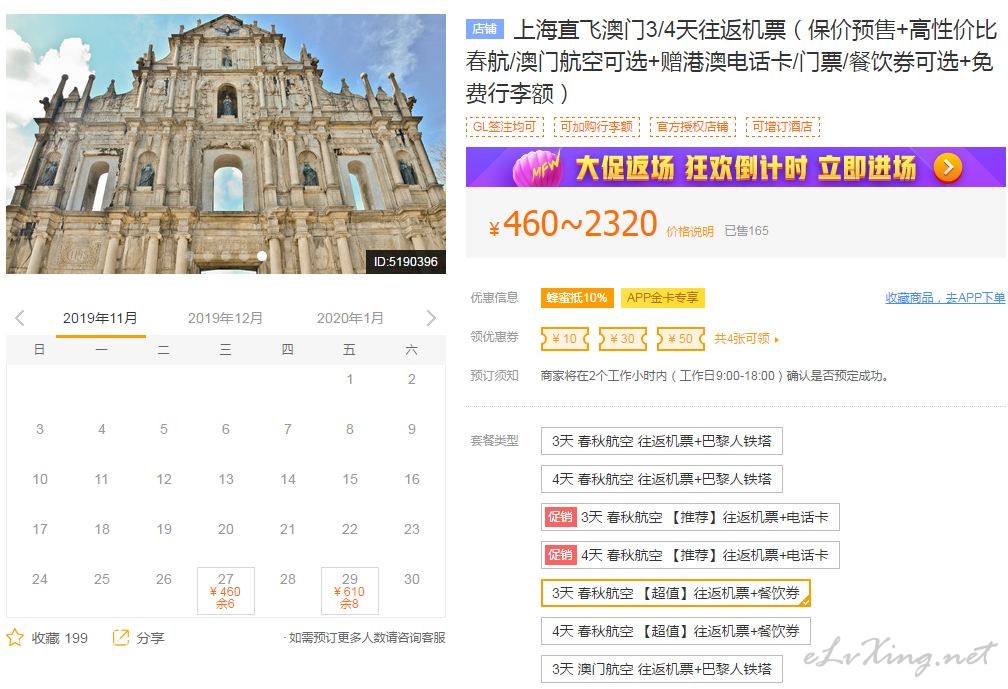Click the favorite star icon
1008x689 pixels.
pos(15,638)
